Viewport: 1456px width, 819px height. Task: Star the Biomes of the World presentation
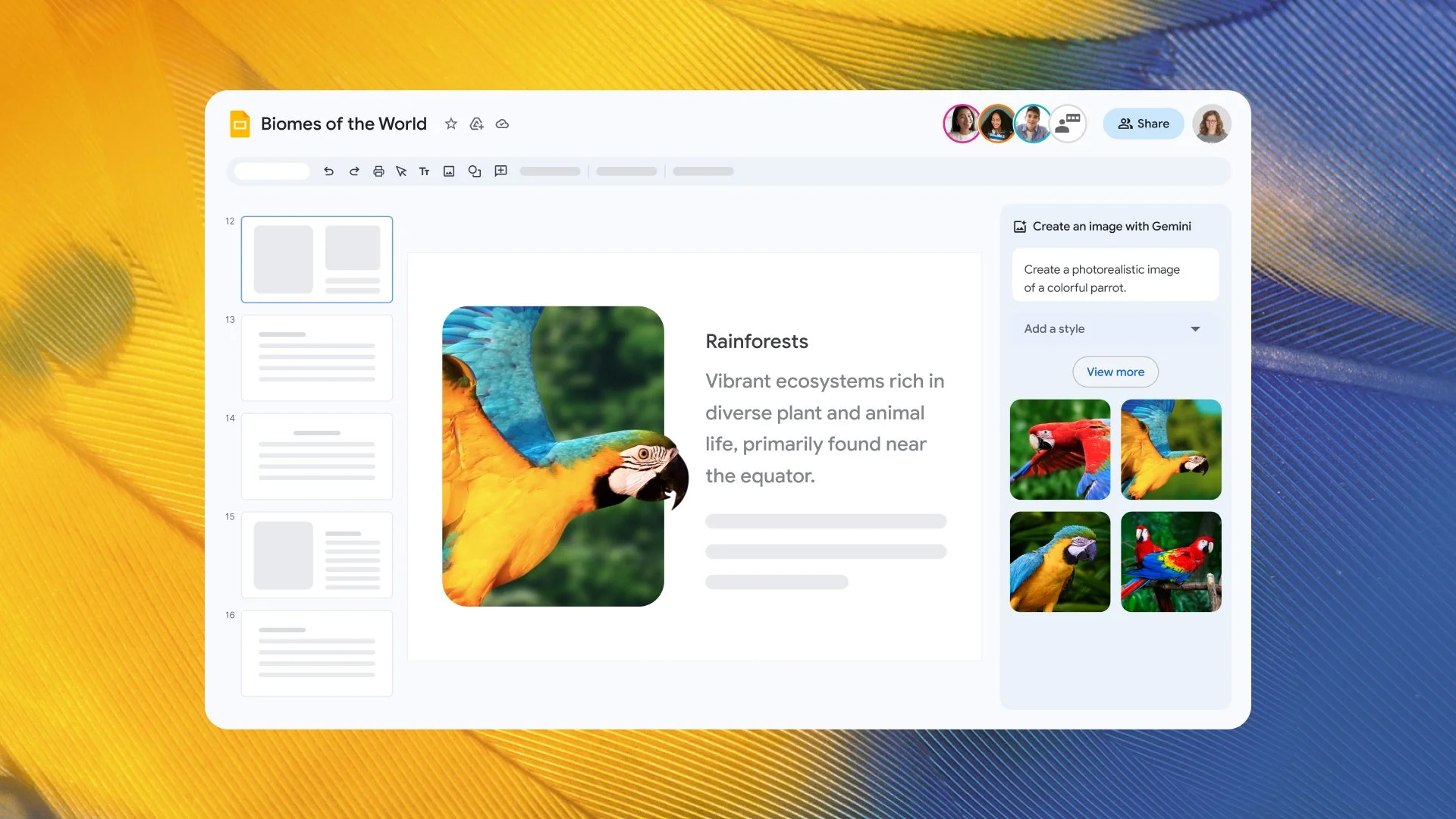pyautogui.click(x=451, y=124)
